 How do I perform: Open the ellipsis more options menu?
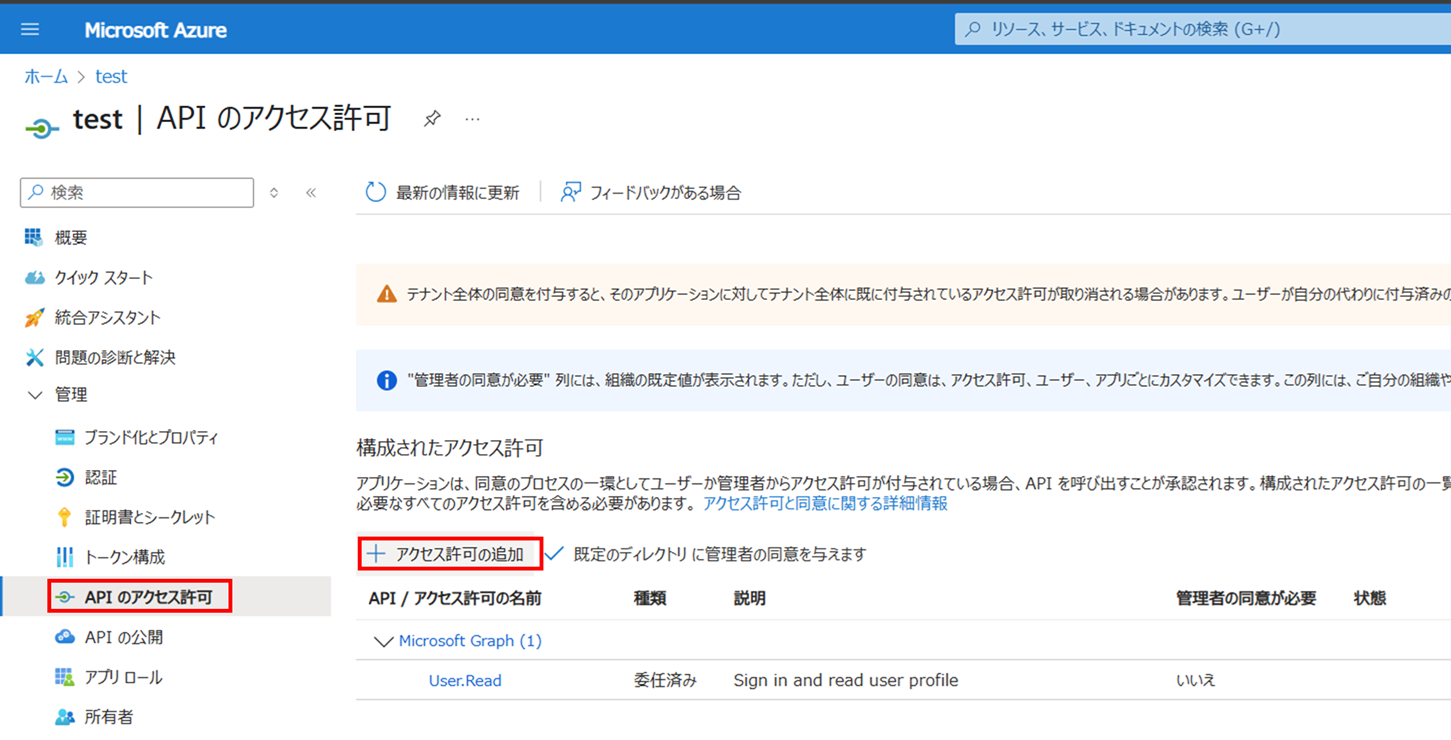click(473, 119)
